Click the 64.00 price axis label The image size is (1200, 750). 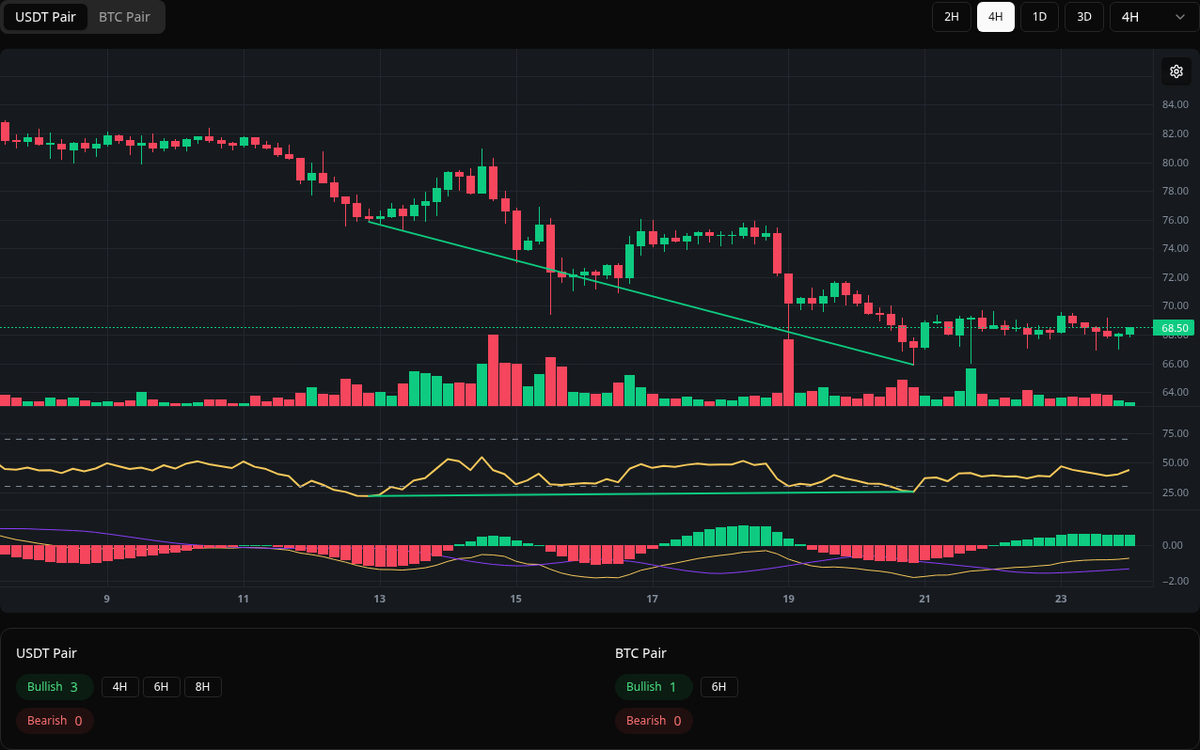coord(1174,392)
